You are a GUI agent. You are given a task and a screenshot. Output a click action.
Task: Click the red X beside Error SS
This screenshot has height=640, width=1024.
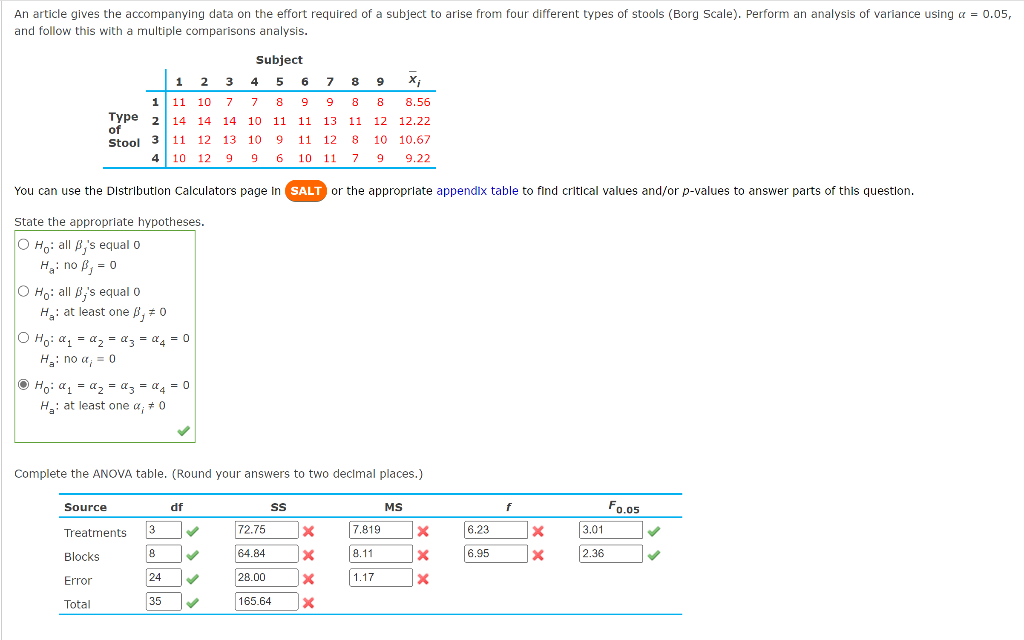(x=309, y=579)
